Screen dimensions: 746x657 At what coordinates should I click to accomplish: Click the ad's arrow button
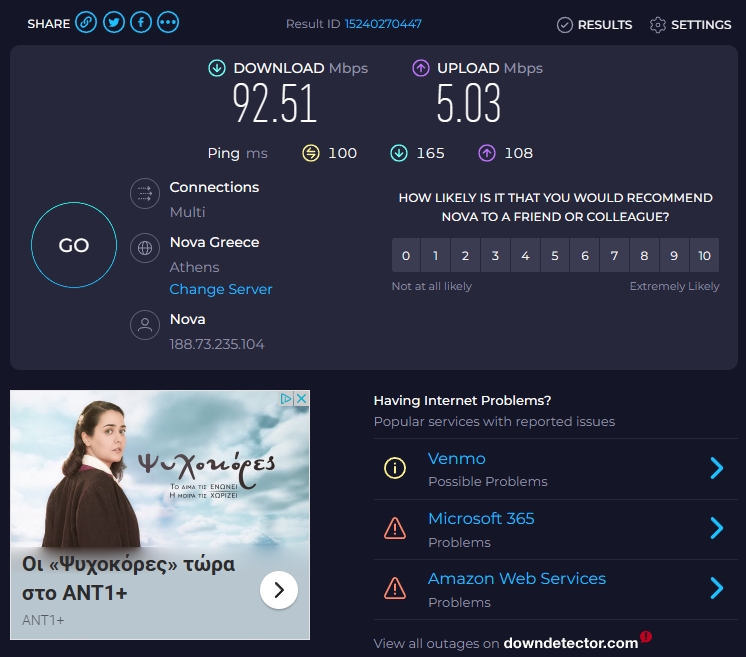(279, 590)
